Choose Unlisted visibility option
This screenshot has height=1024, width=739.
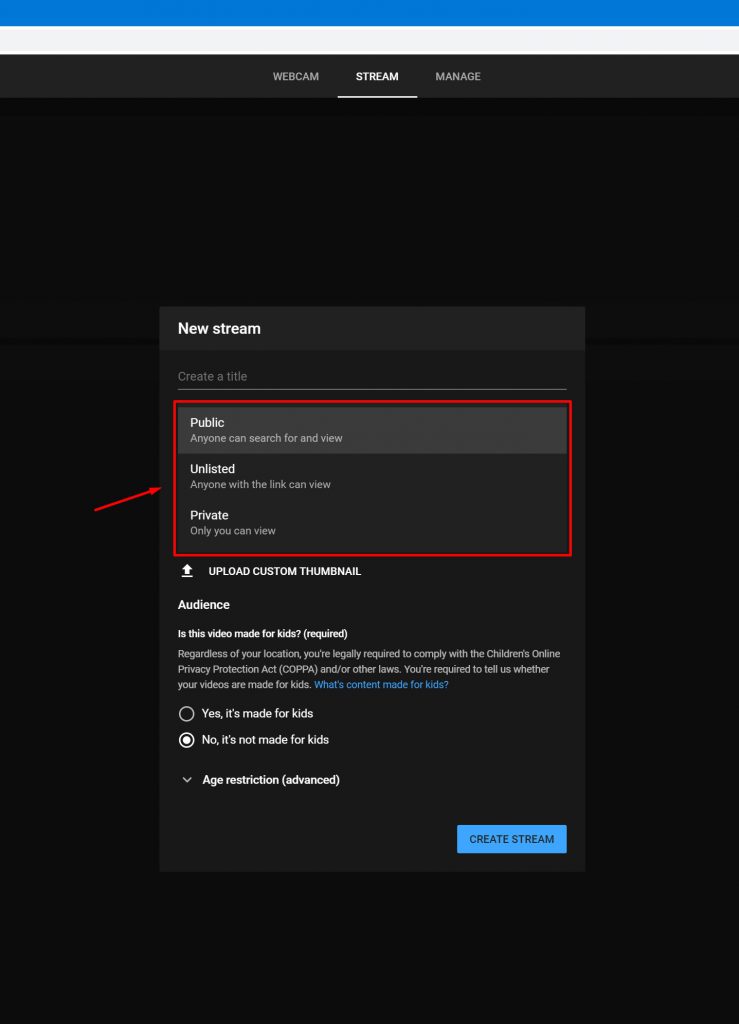coord(372,476)
